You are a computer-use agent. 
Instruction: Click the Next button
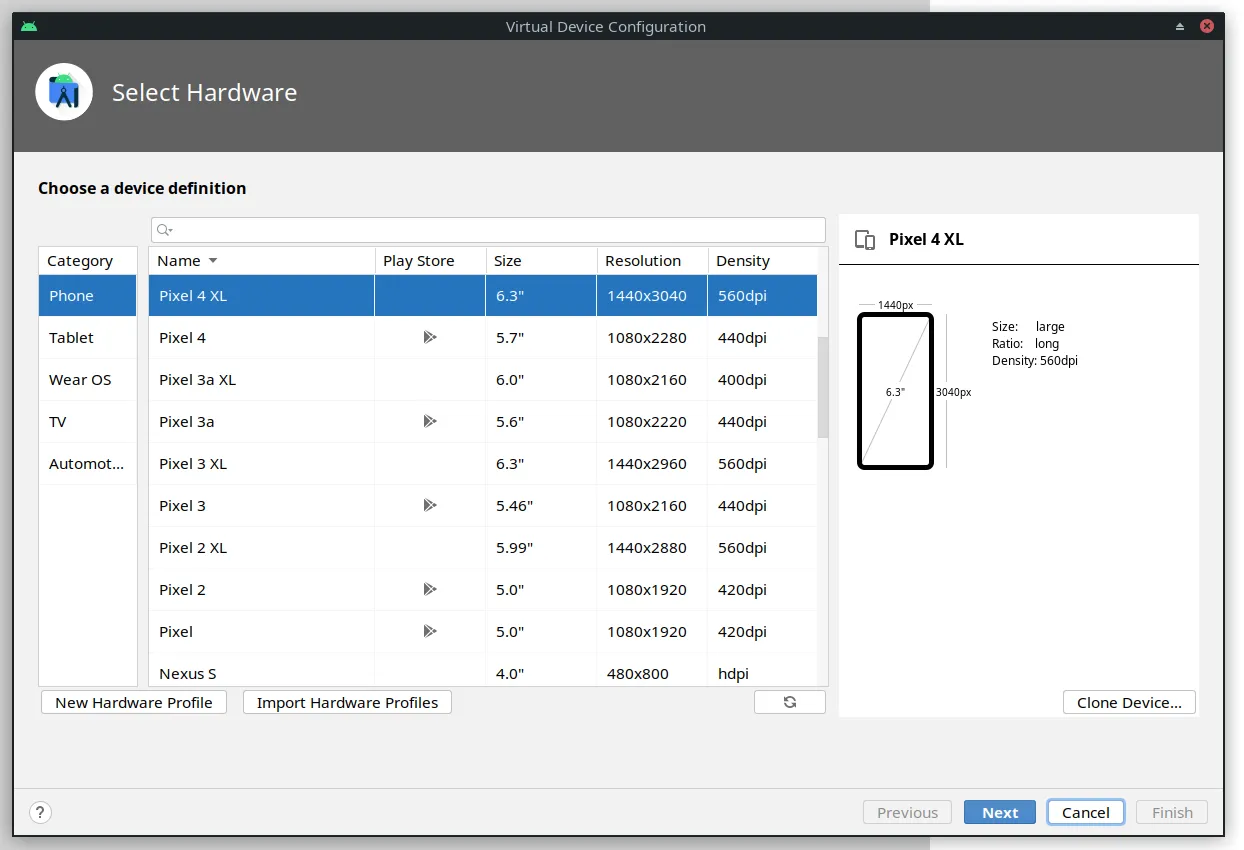coord(1000,812)
